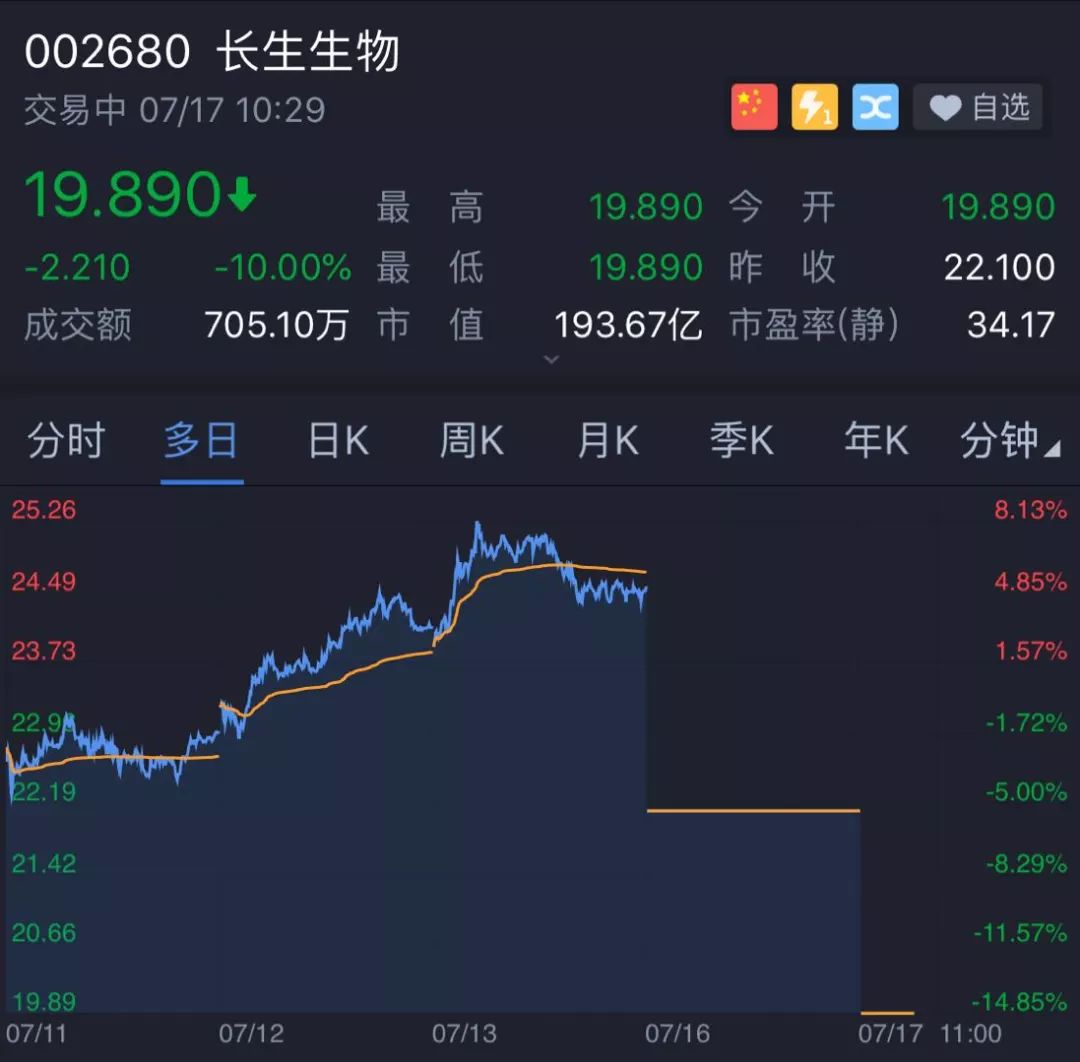Tap the 今开 value 19.890

point(998,207)
